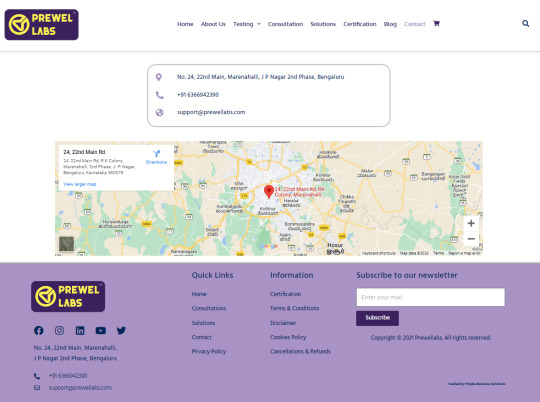Click the newsletter email input field
This screenshot has height=402, width=540.
click(430, 297)
